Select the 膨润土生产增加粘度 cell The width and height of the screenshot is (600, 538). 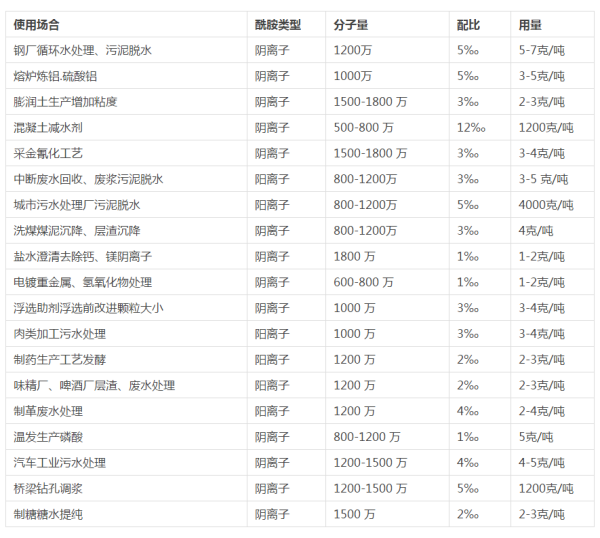point(66,102)
